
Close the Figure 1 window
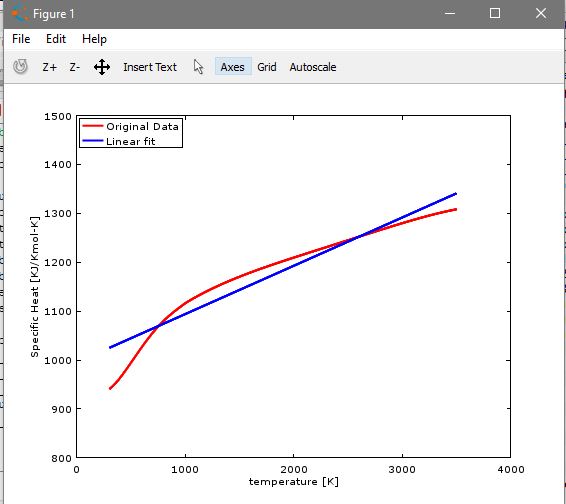(x=541, y=13)
